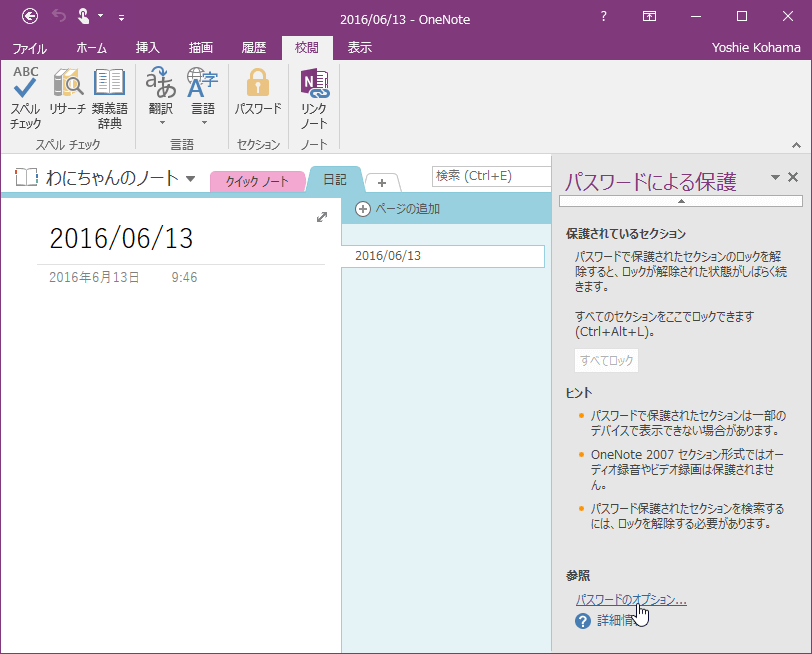812x654 pixels.
Task: Click the 言語 language icon
Action: point(202,82)
